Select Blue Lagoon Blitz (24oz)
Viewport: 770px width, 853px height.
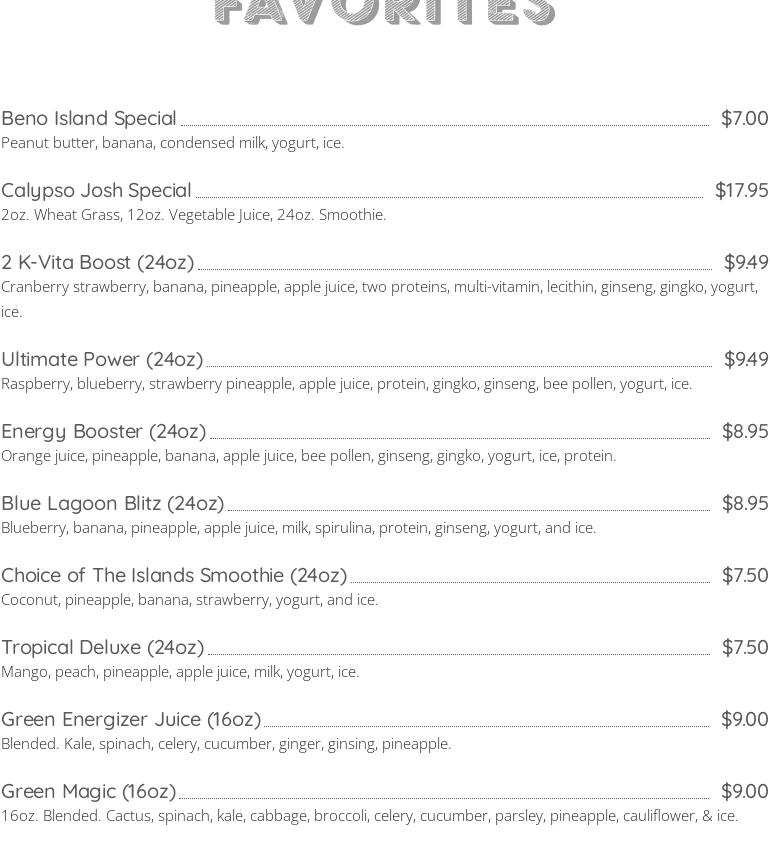(x=113, y=503)
